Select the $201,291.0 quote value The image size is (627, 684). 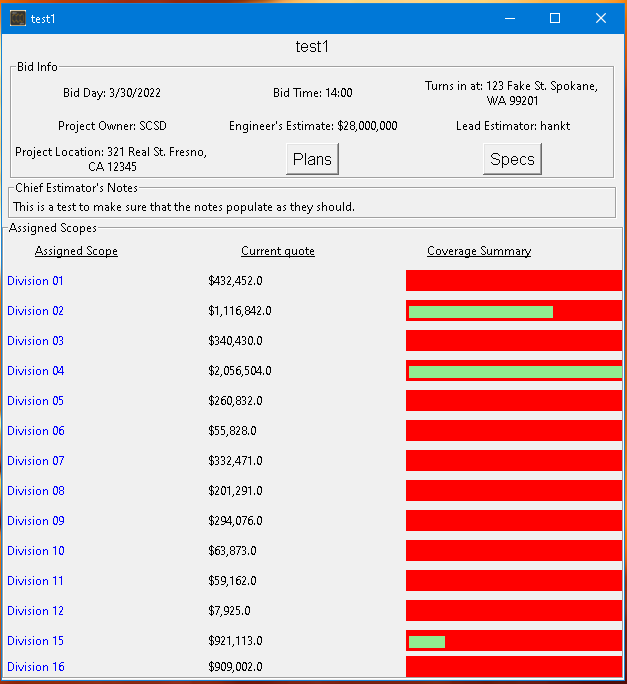click(x=236, y=491)
